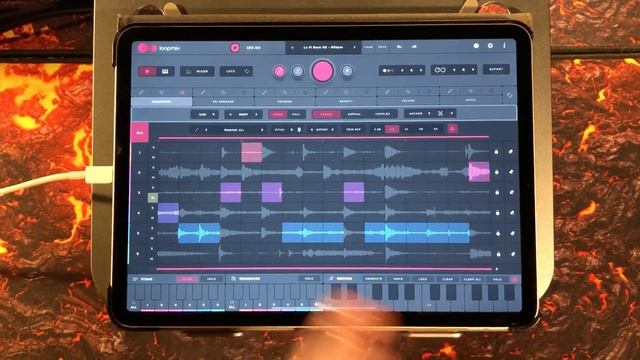This screenshot has height=360, width=640.
Task: Hit the large pink record button
Action: [323, 71]
